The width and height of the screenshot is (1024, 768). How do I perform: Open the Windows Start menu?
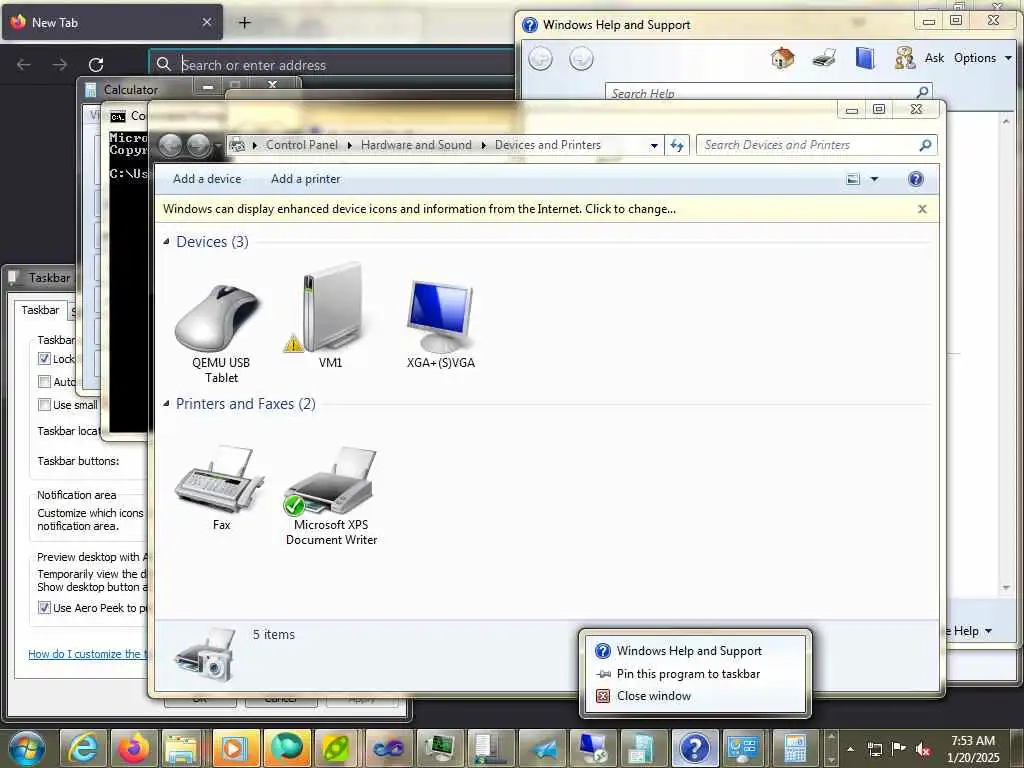pyautogui.click(x=27, y=748)
